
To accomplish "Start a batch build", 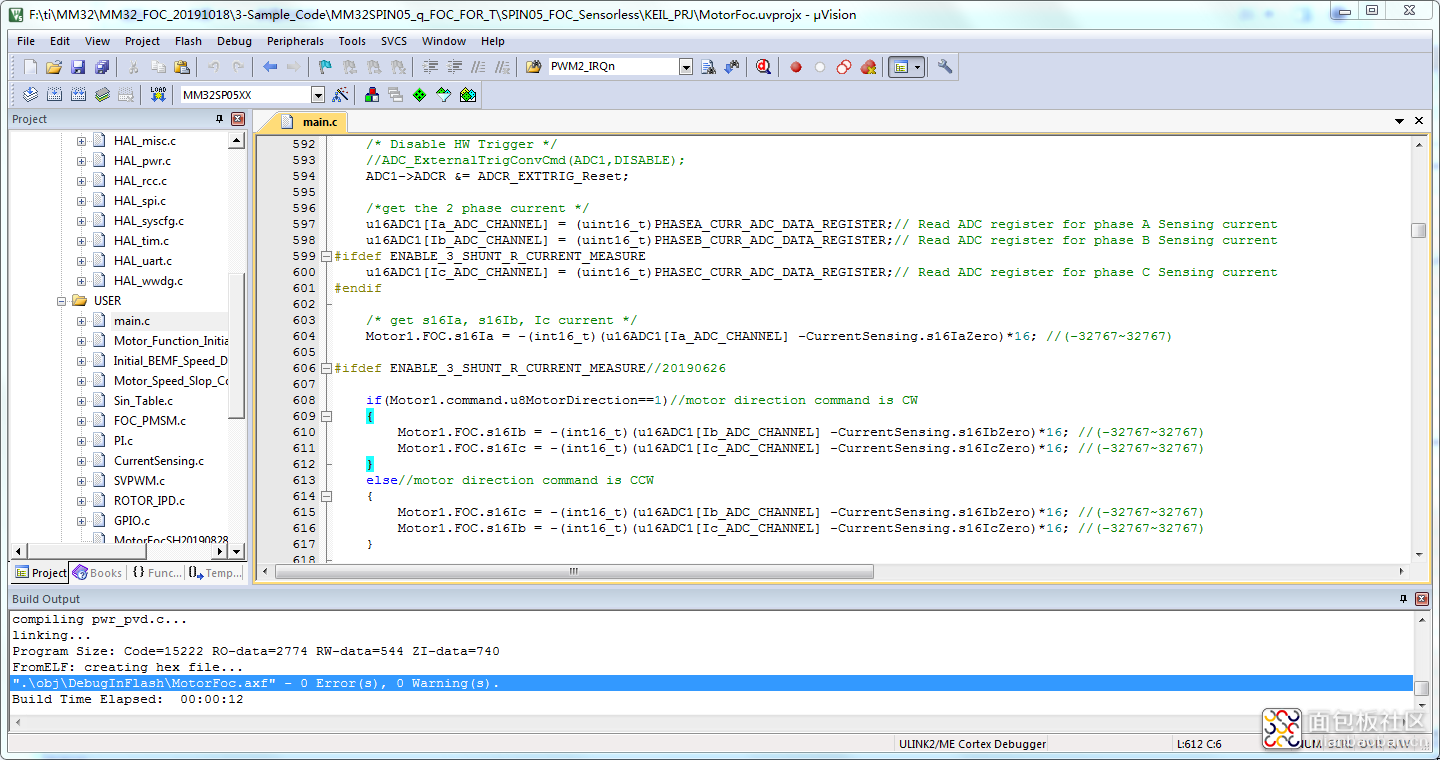I will pos(102,95).
